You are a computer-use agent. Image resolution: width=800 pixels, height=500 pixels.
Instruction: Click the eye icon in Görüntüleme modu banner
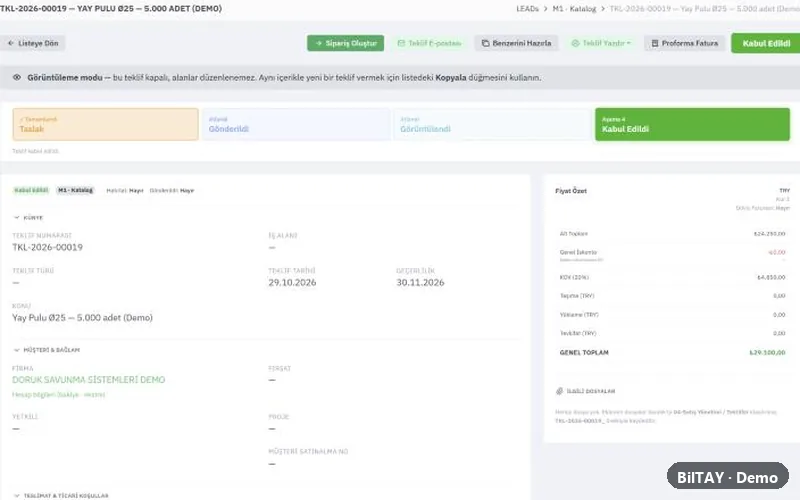point(17,78)
